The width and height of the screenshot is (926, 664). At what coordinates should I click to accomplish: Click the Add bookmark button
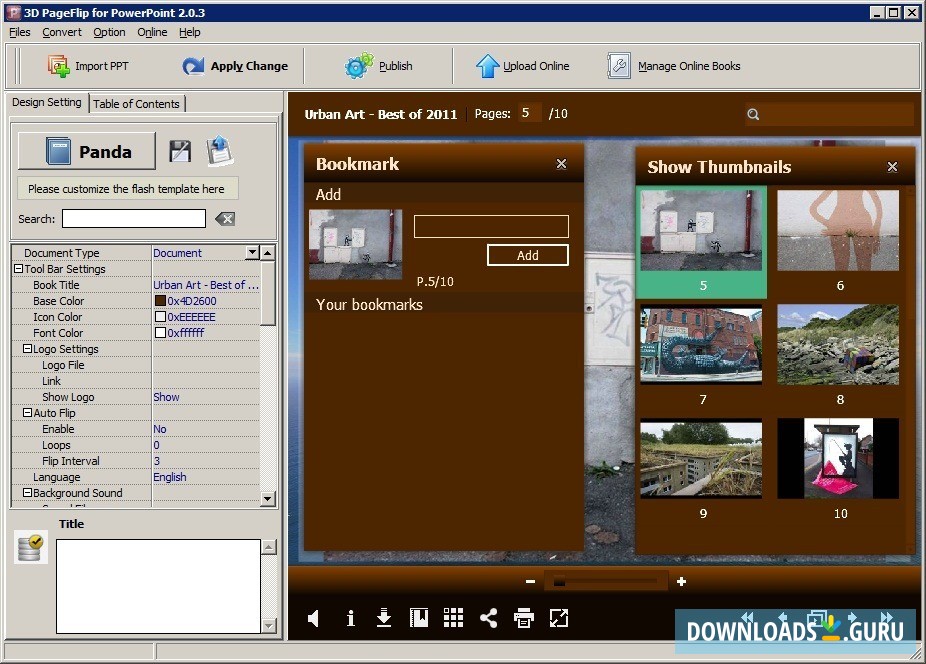pyautogui.click(x=527, y=255)
